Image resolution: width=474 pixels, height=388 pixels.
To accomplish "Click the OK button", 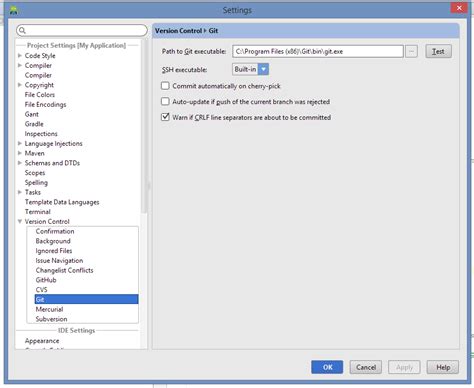I will (x=327, y=367).
